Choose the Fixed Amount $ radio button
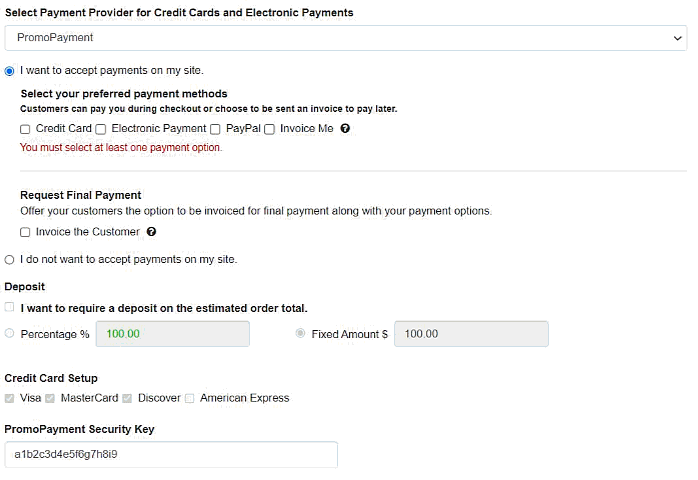This screenshot has width=698, height=480. pyautogui.click(x=300, y=334)
